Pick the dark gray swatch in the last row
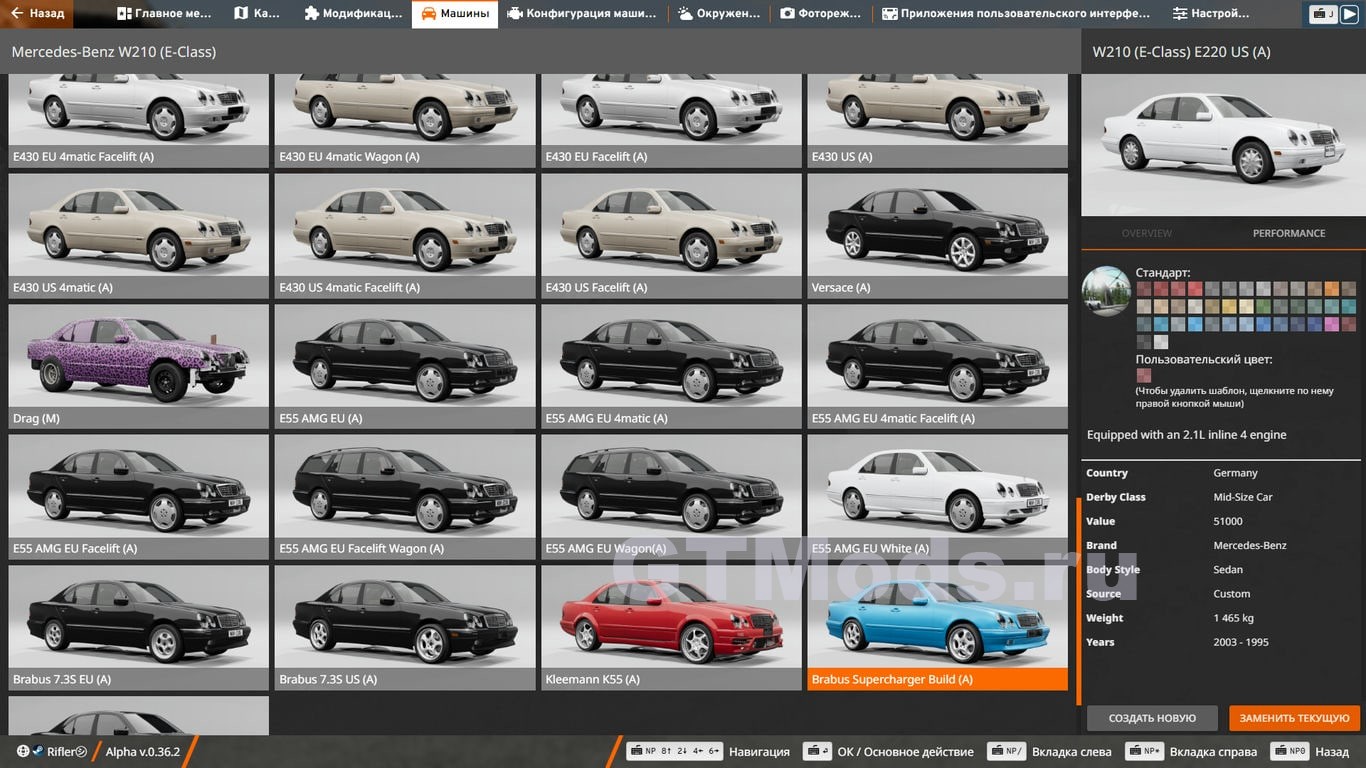 pos(1144,342)
